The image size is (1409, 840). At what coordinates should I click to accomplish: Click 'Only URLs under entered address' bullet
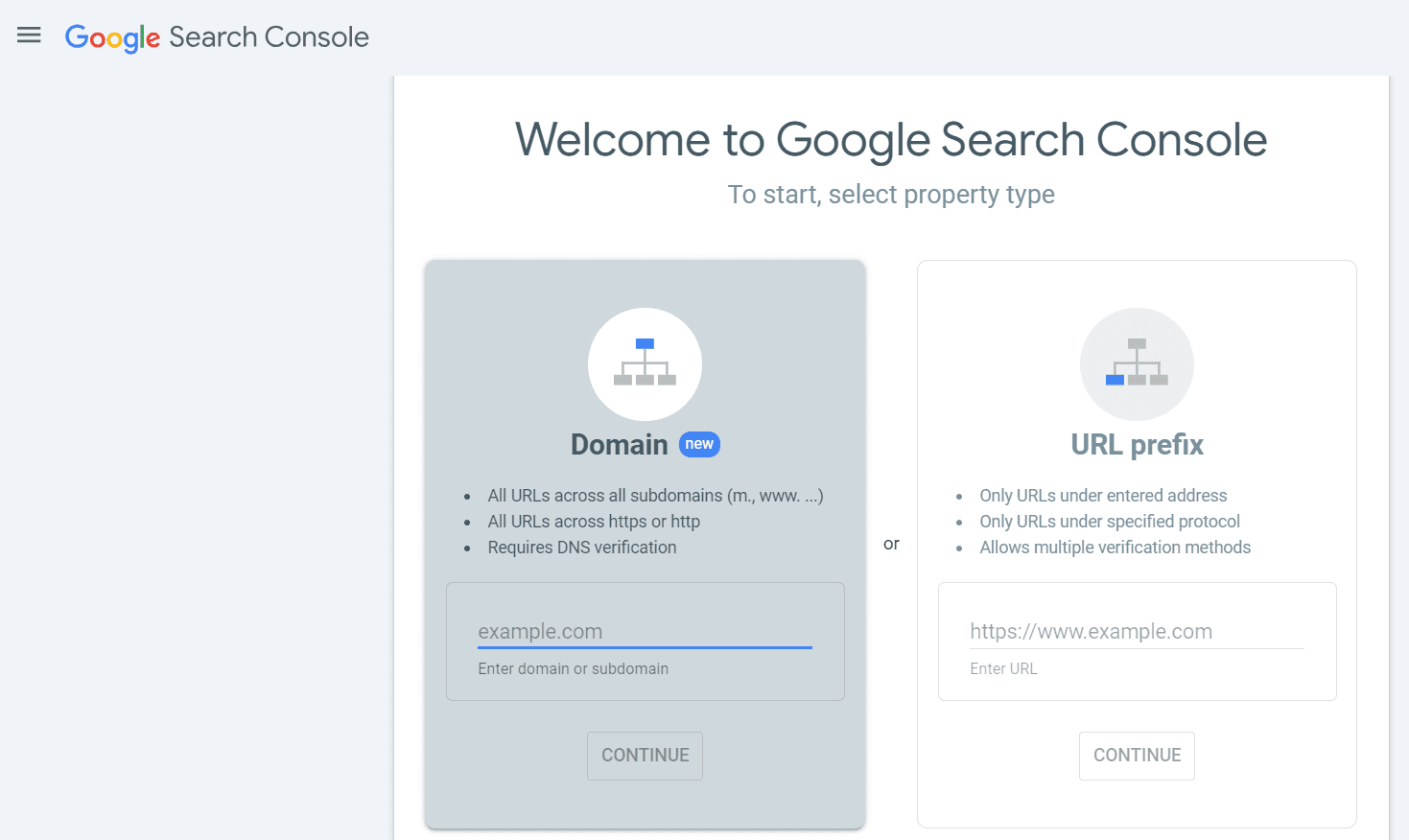tap(1103, 496)
